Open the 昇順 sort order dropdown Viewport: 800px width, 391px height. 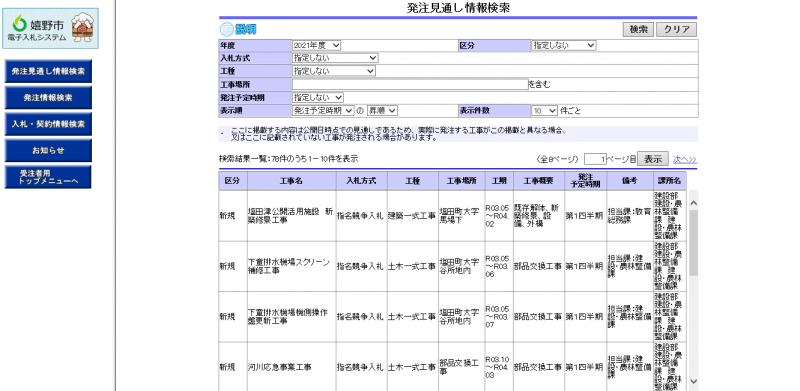[x=382, y=110]
